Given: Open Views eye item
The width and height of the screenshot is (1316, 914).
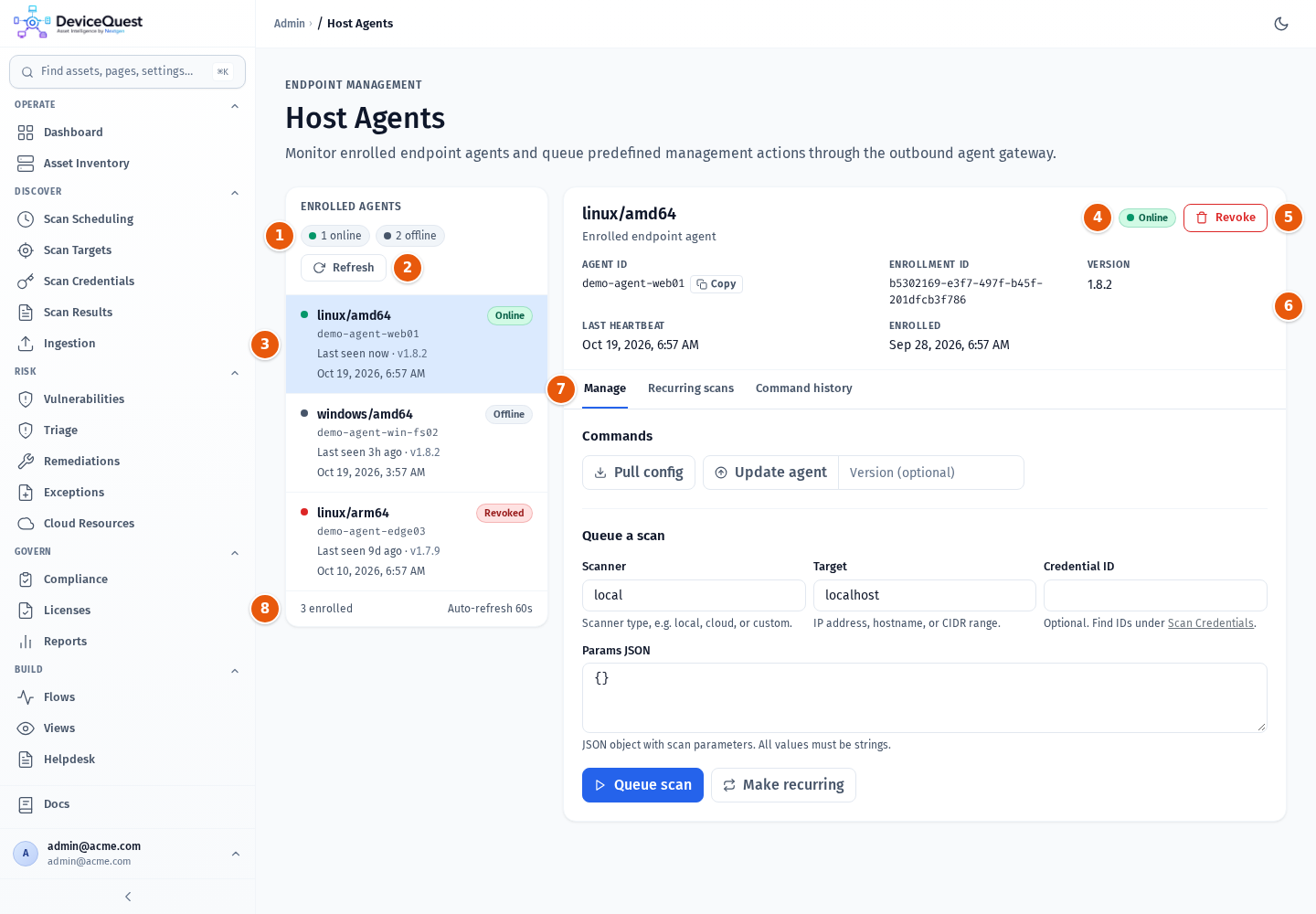Looking at the screenshot, I should pos(127,728).
